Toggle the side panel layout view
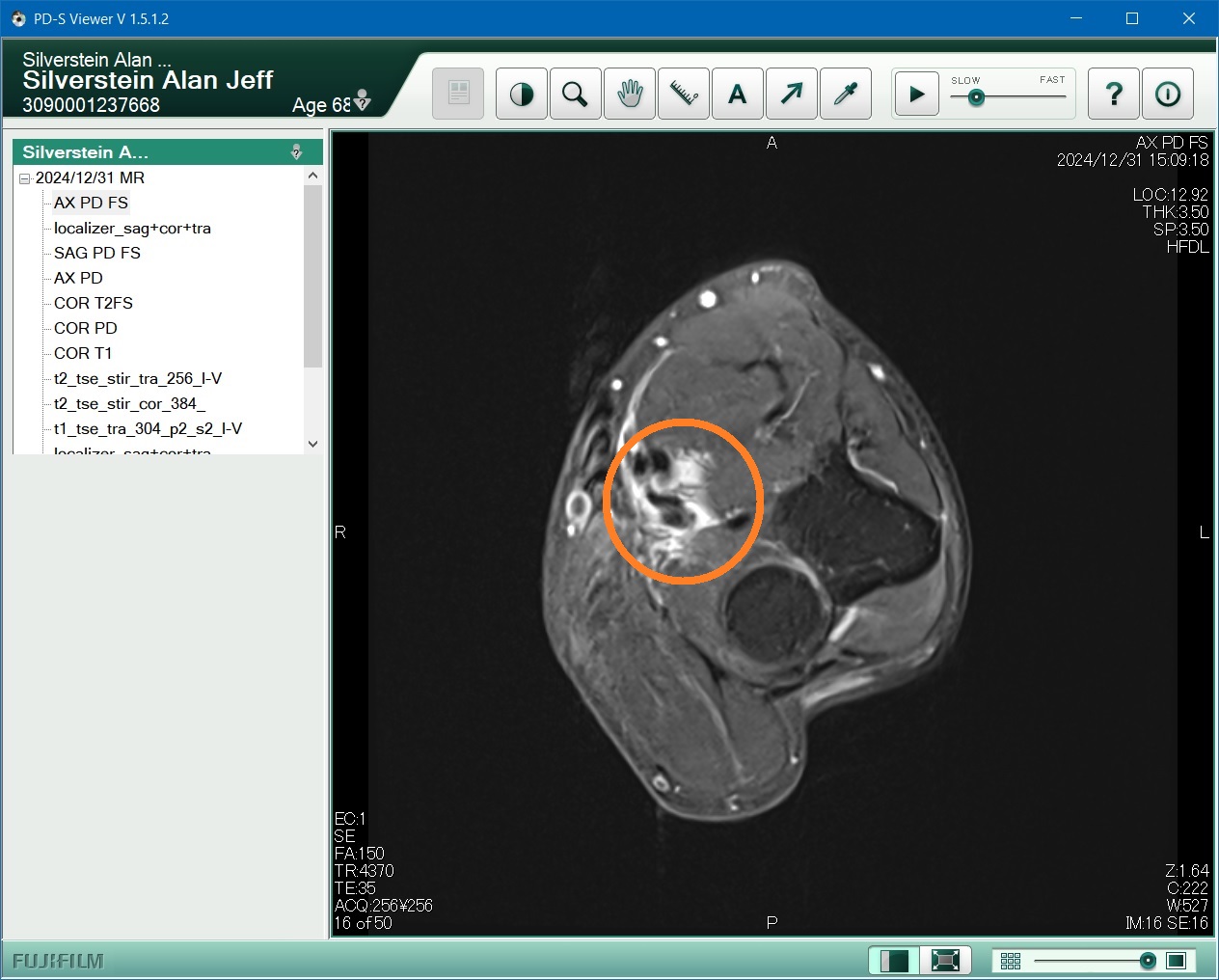The height and width of the screenshot is (980, 1219). tap(894, 961)
